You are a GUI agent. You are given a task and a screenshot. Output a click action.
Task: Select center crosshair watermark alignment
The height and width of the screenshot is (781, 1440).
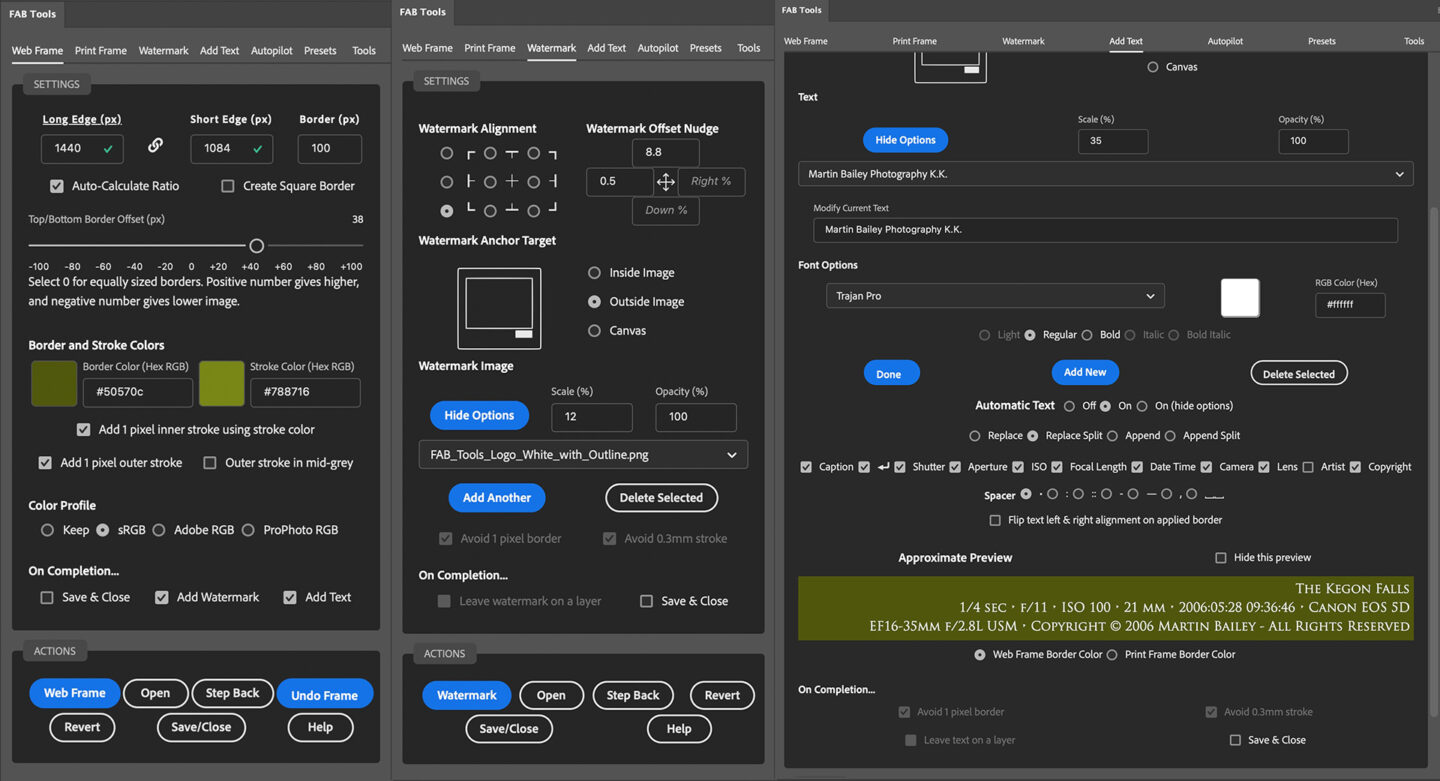point(490,182)
